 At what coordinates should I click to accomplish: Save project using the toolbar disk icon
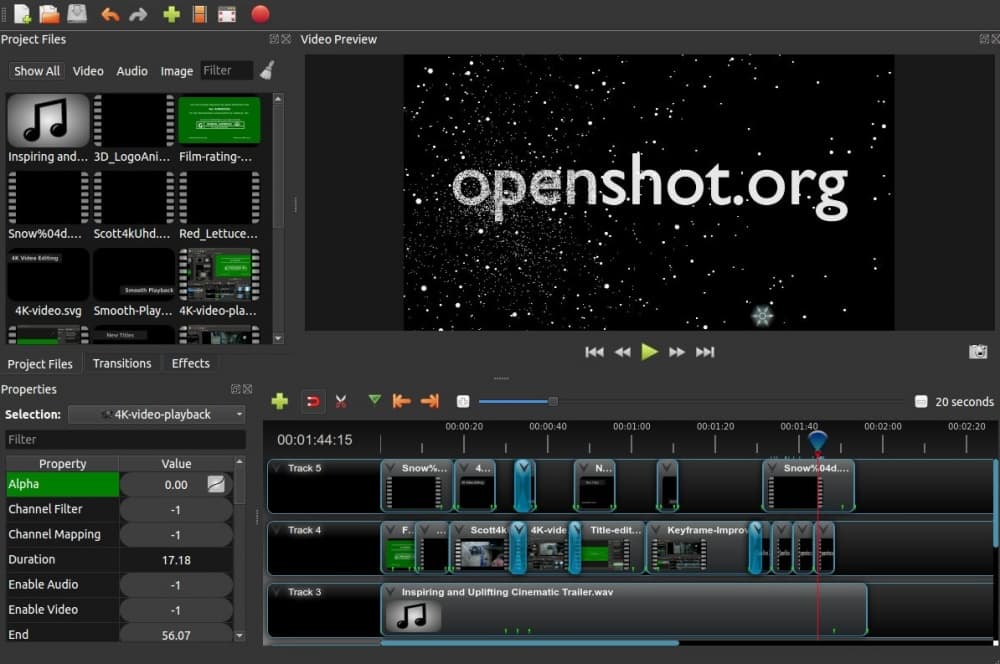click(x=77, y=13)
